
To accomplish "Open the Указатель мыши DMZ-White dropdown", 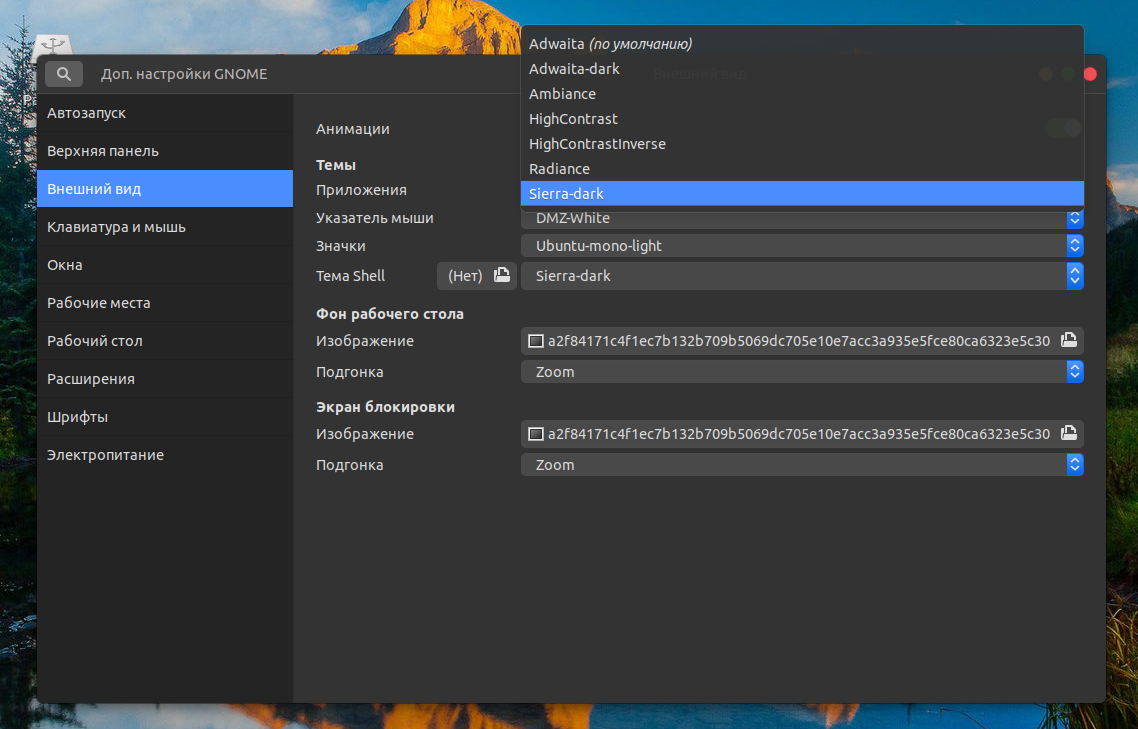I will (x=802, y=218).
